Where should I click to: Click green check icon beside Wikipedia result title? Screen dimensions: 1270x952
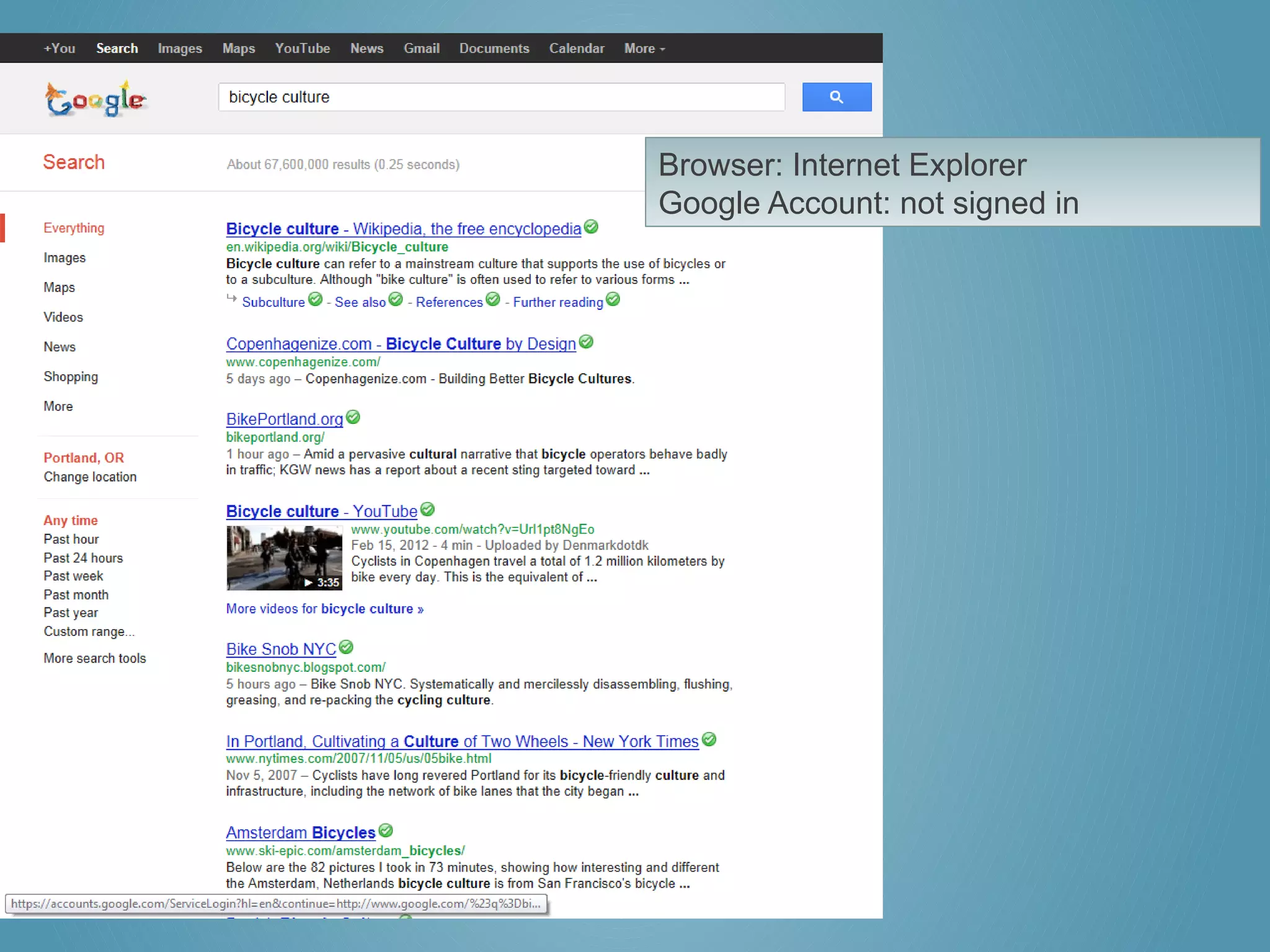[x=592, y=227]
